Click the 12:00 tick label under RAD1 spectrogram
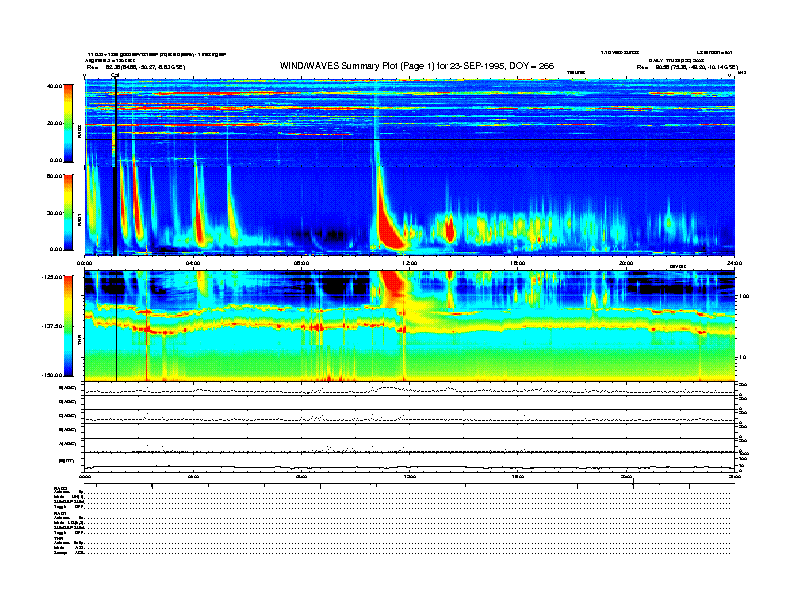The width and height of the screenshot is (792, 612). tap(410, 263)
